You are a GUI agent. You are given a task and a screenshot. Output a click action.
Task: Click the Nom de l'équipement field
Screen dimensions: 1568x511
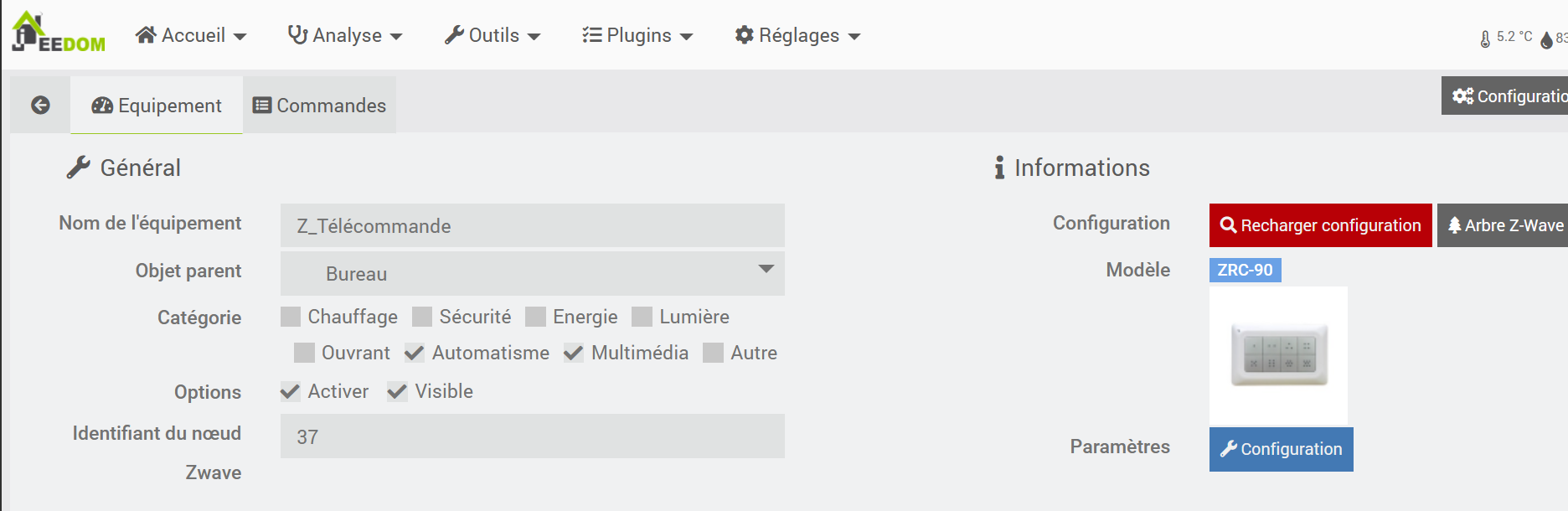click(532, 225)
